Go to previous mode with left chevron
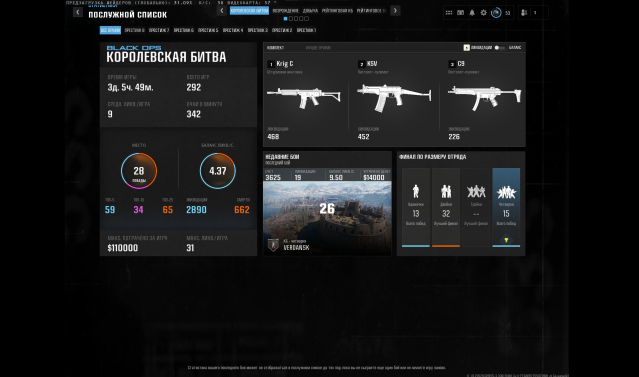639x377 pixels. 222,11
